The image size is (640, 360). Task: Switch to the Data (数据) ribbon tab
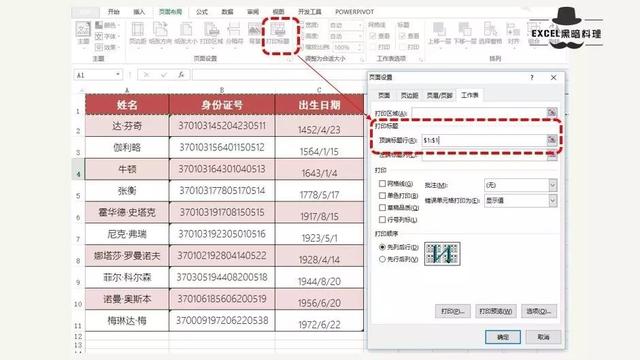click(227, 12)
